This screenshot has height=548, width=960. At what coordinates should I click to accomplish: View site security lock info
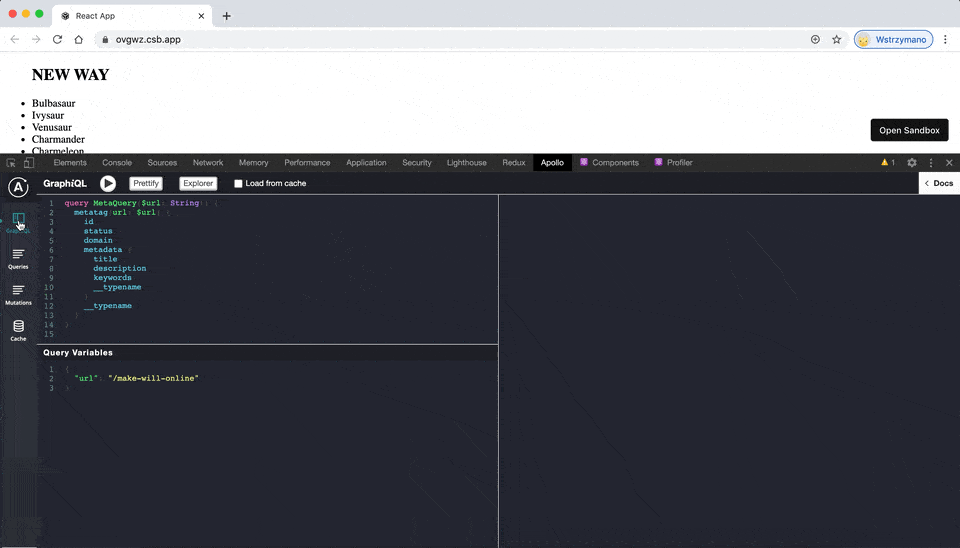105,39
